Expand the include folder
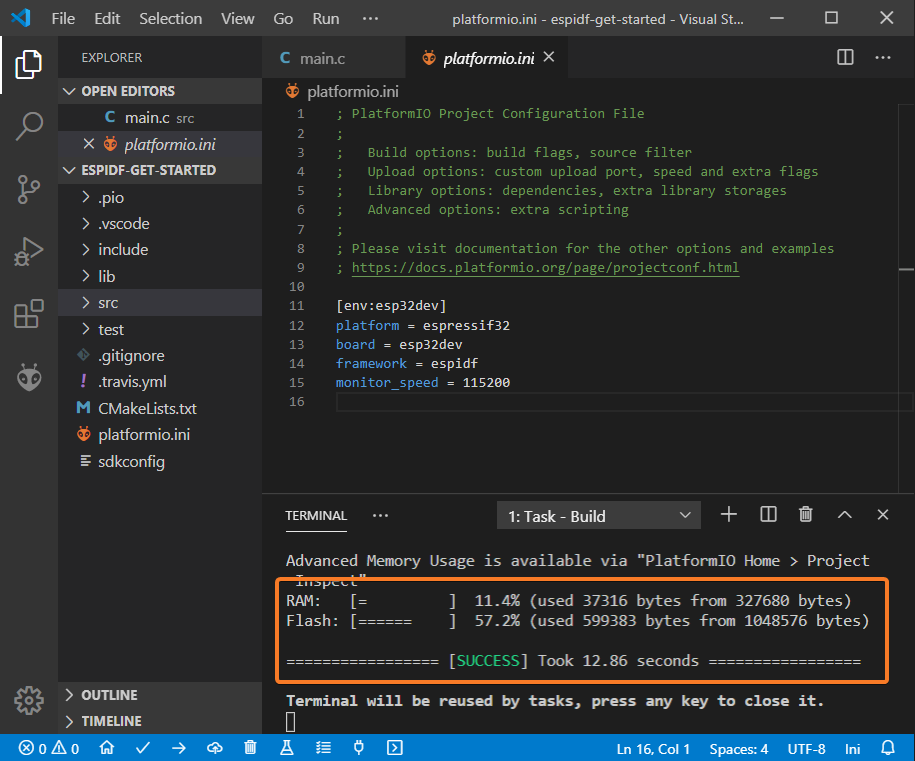 pos(160,250)
